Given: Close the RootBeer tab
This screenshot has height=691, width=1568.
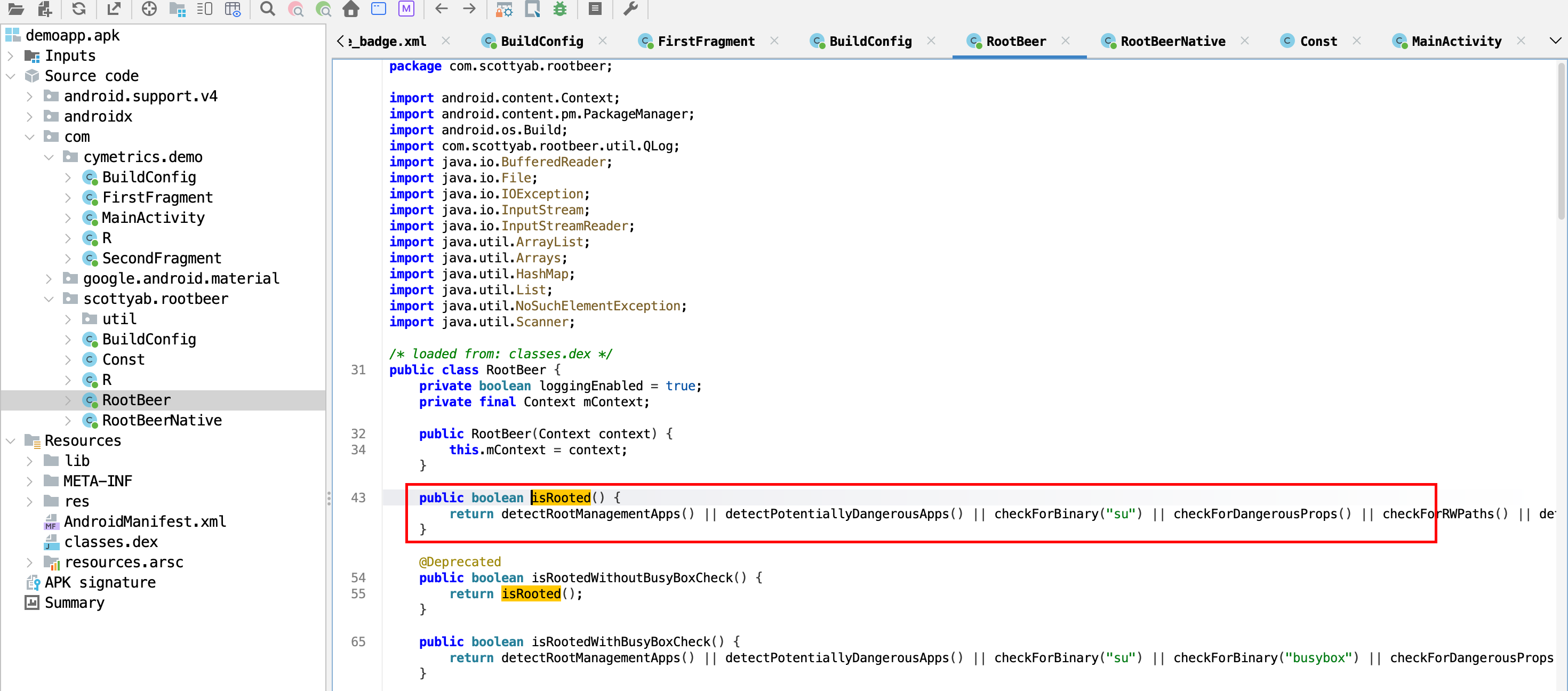Looking at the screenshot, I should tap(1065, 41).
